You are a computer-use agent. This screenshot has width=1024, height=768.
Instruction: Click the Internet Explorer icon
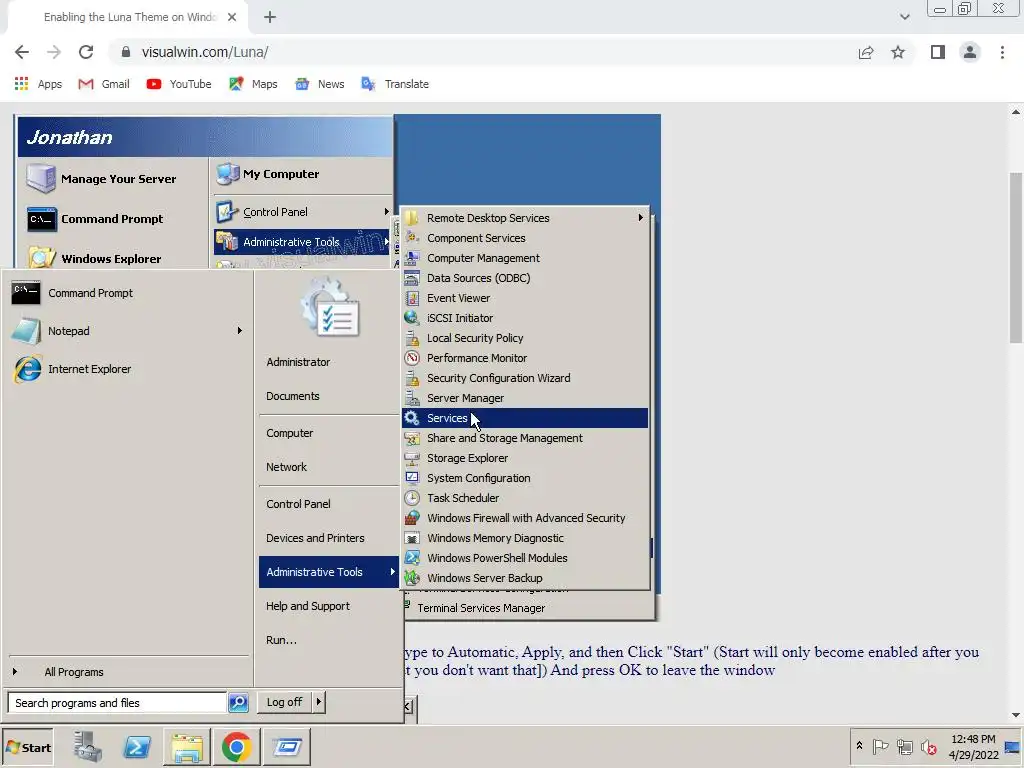pos(27,369)
